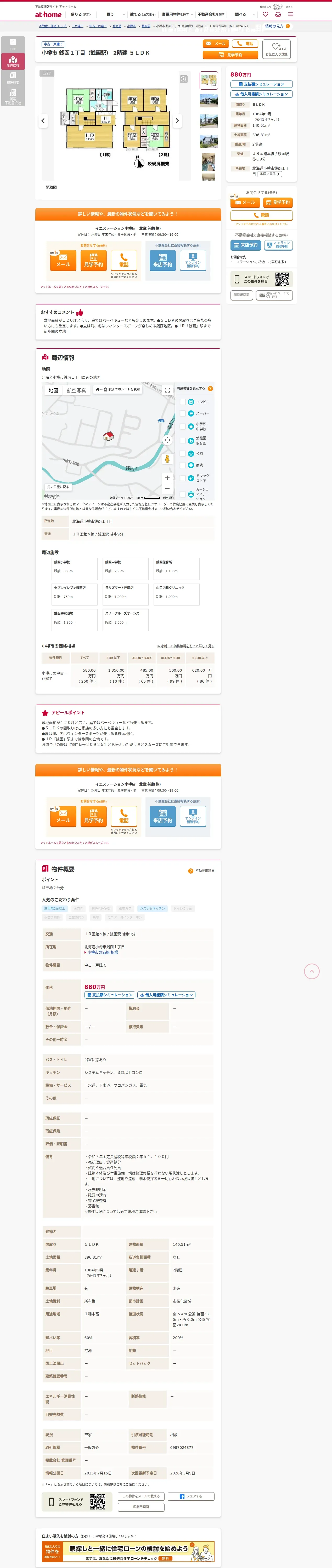The height and width of the screenshot is (1568, 332).
Task: Click the シェアする Facebook button
Action: [x=191, y=1496]
